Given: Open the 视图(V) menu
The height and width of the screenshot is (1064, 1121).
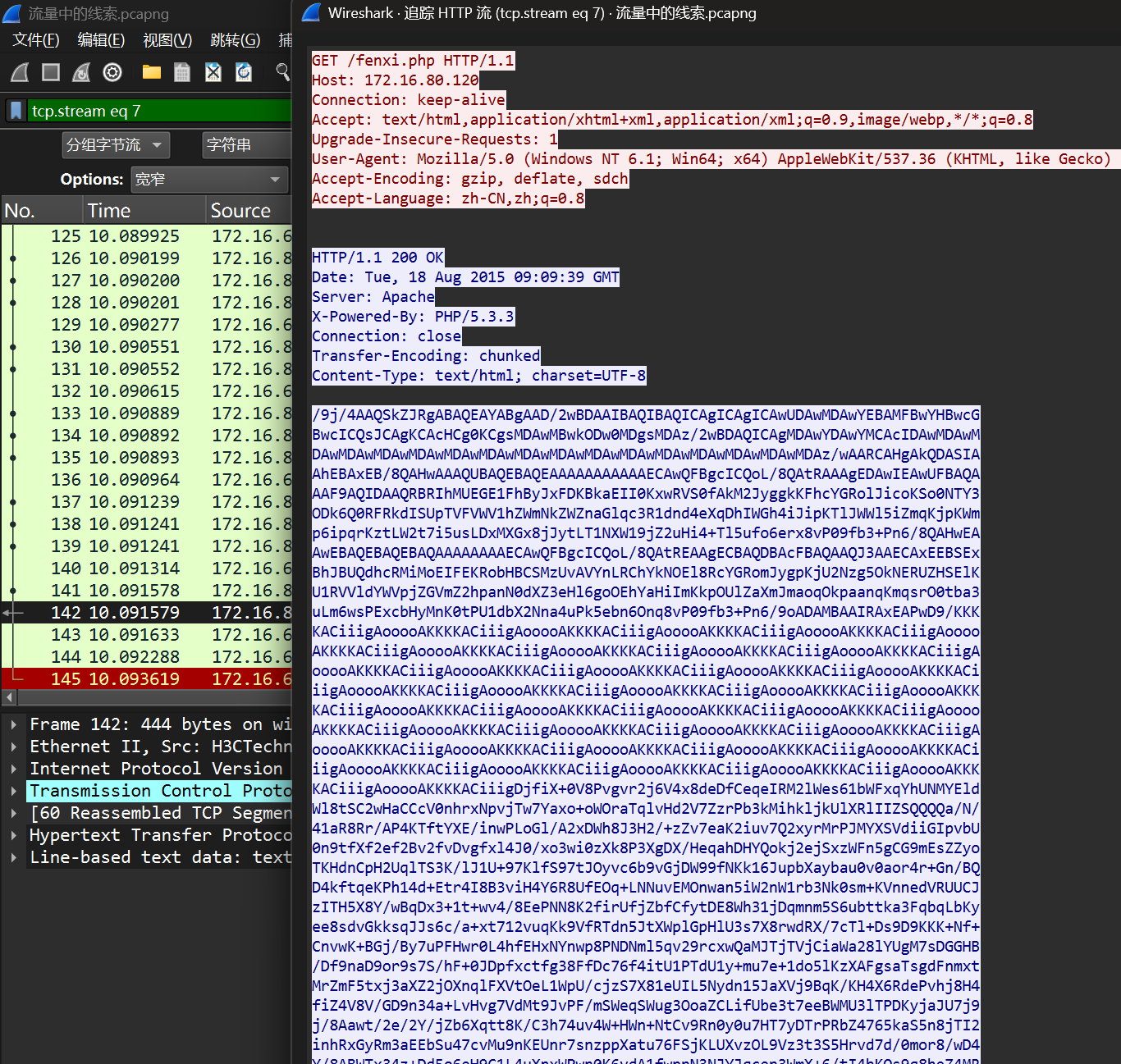Looking at the screenshot, I should coord(167,40).
